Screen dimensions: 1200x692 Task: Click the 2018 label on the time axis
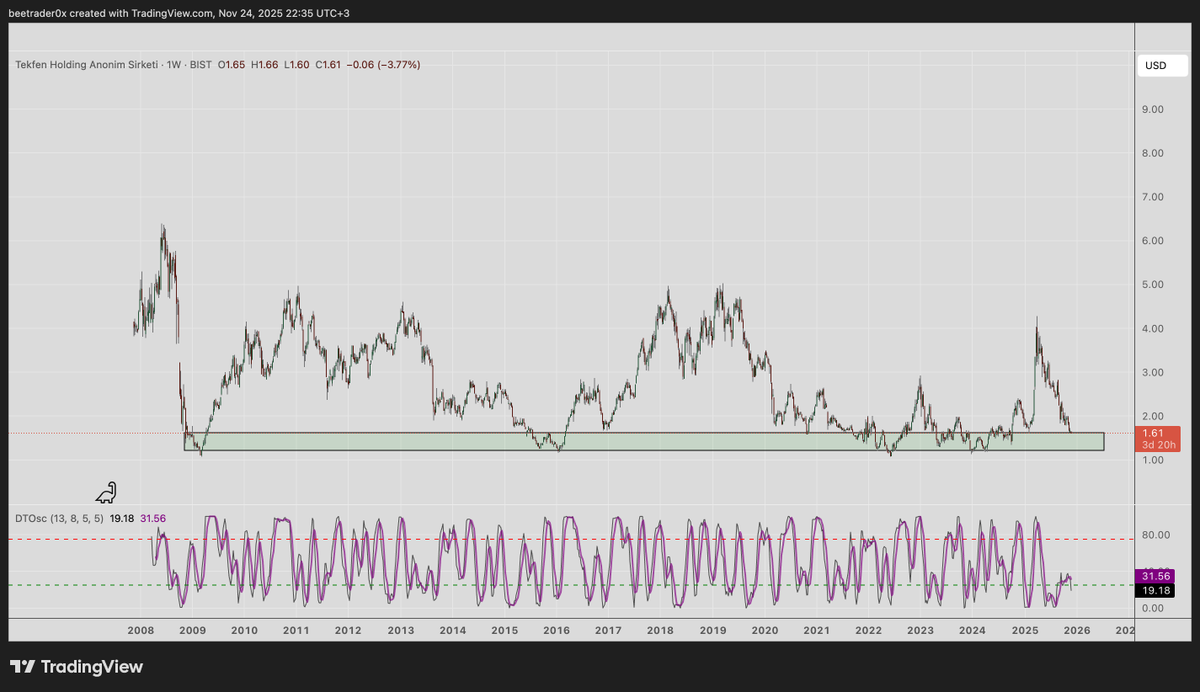660,631
